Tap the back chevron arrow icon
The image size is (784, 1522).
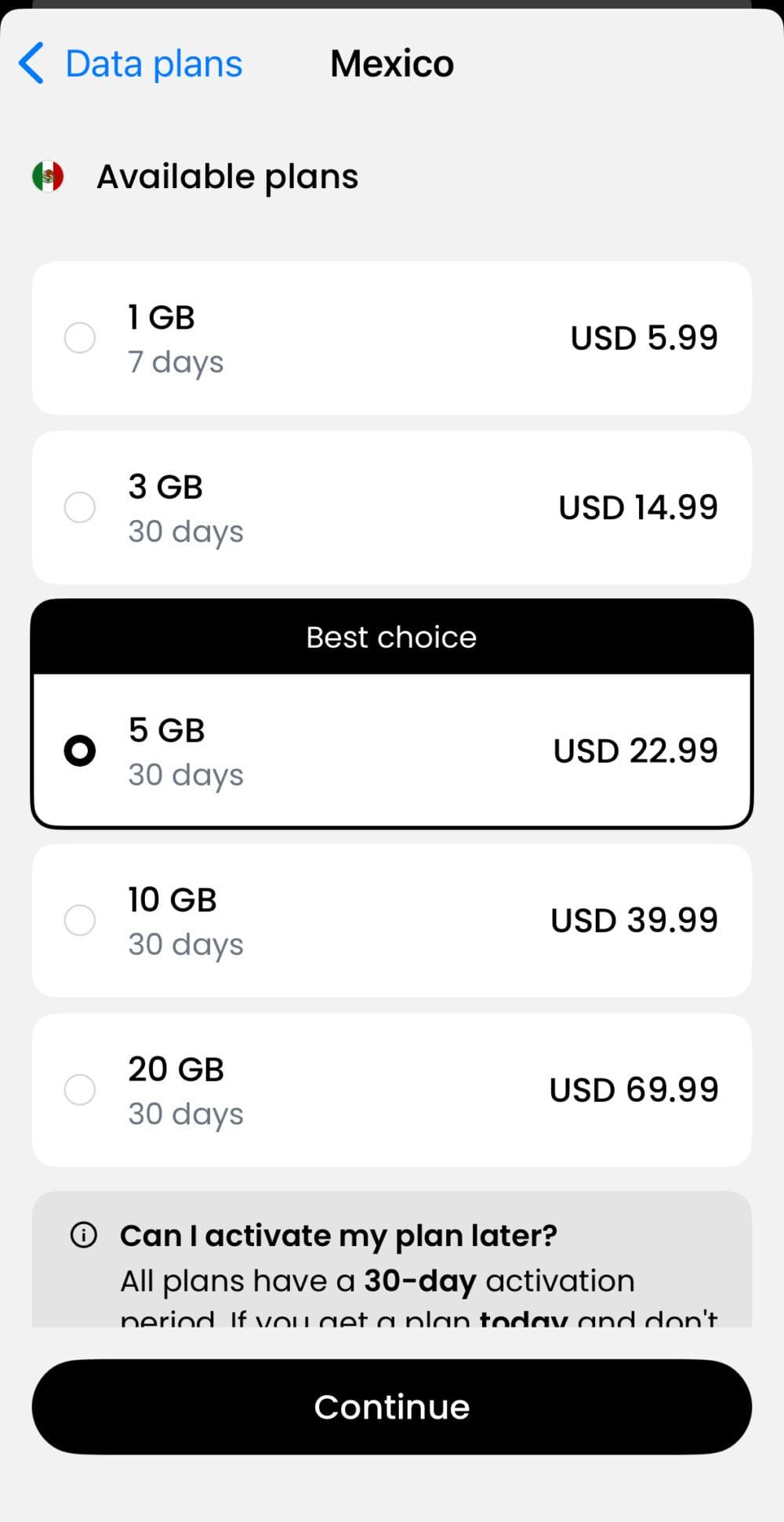coord(31,64)
